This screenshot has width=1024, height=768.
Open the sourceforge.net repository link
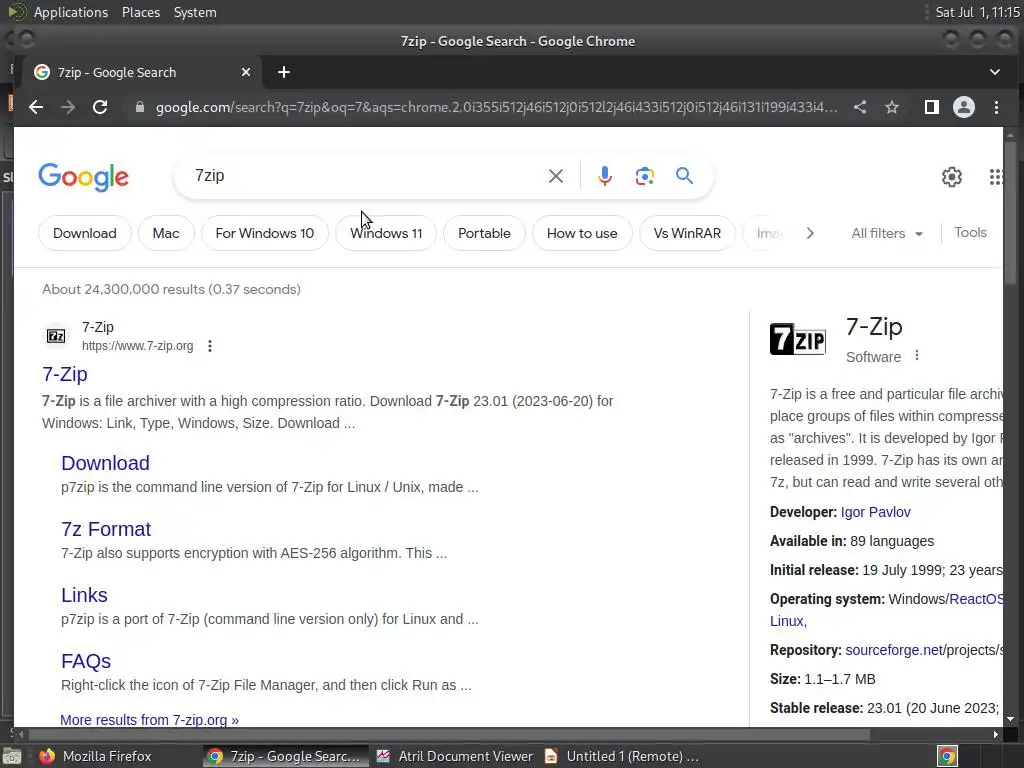(894, 650)
